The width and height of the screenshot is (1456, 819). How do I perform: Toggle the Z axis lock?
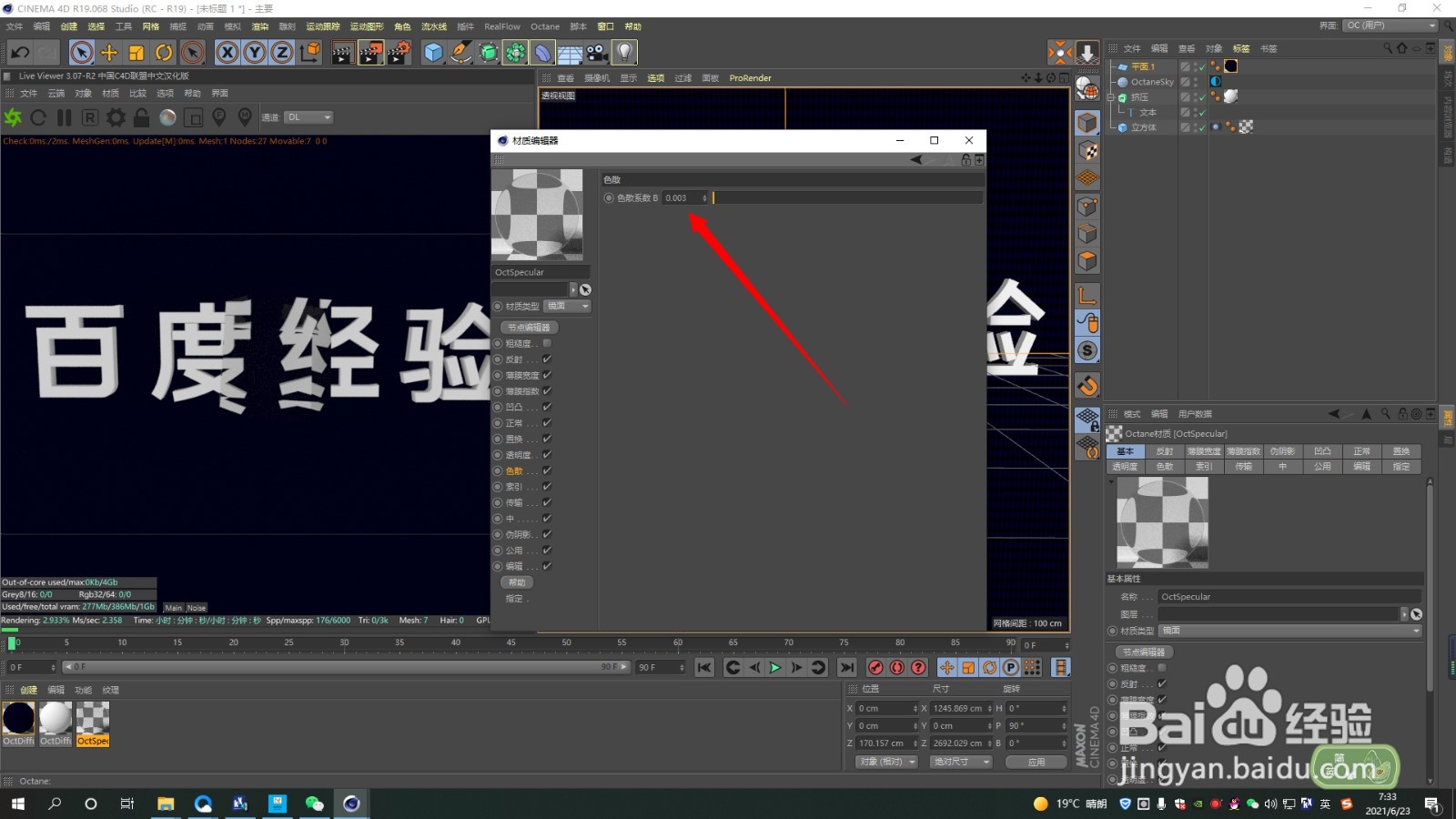(x=282, y=53)
